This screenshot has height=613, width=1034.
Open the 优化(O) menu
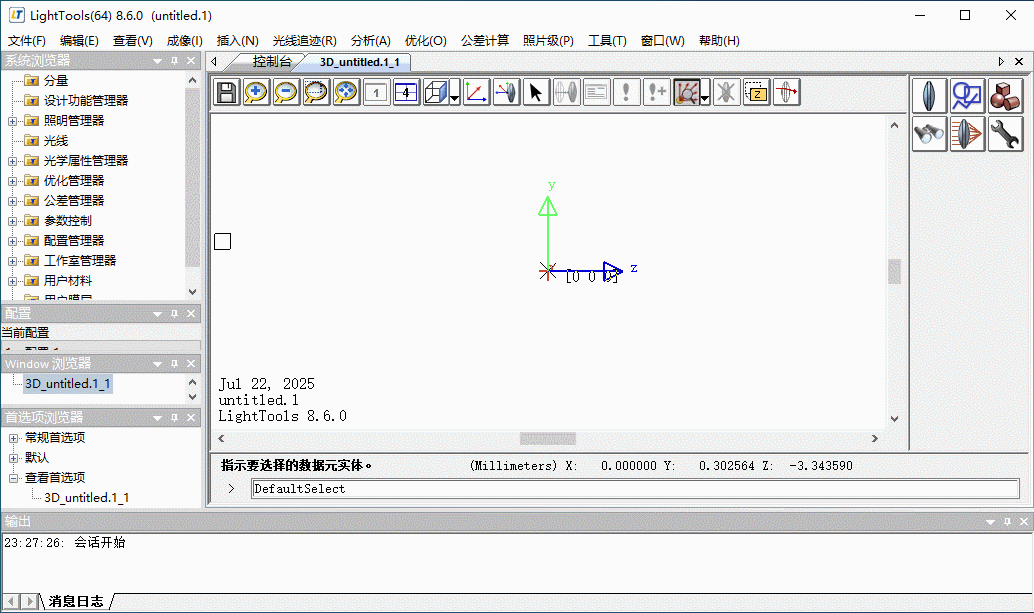425,40
